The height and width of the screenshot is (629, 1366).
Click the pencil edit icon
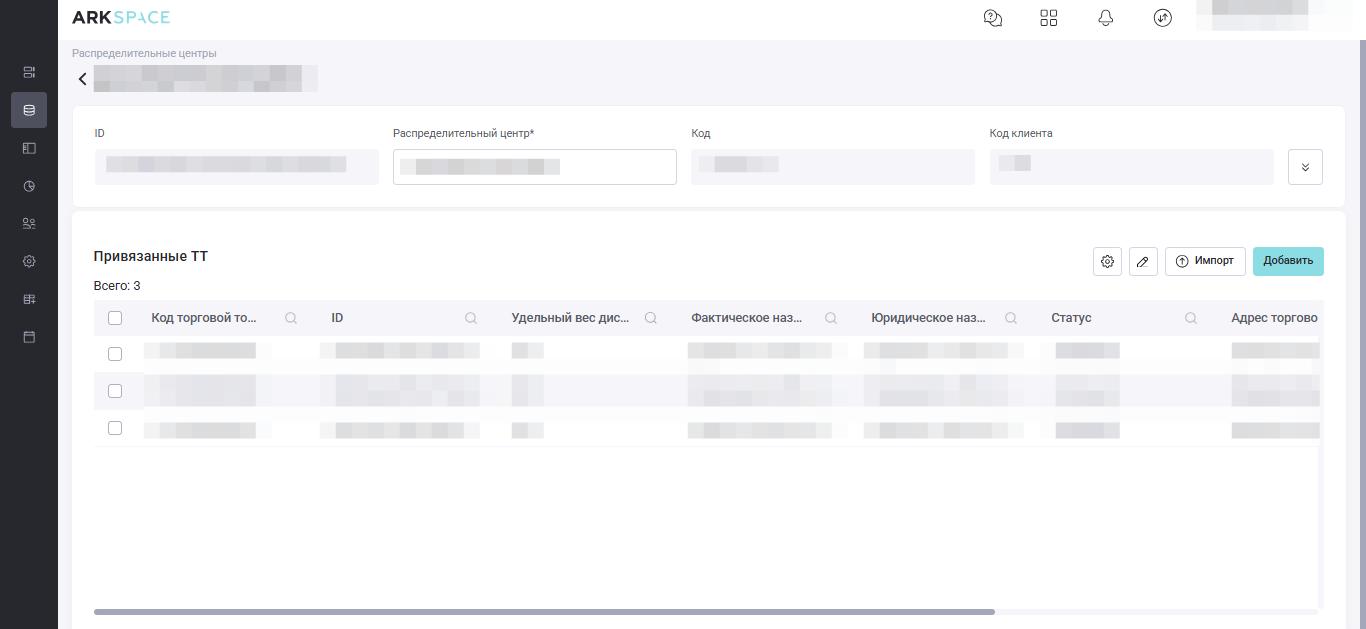[1143, 261]
